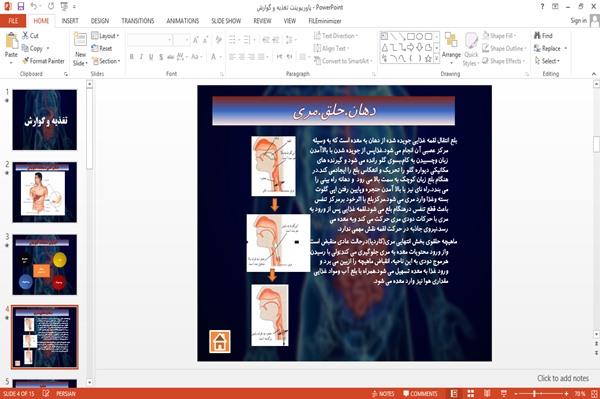The height and width of the screenshot is (399, 600).
Task: Expand Shape Effects dropdown
Action: click(504, 61)
